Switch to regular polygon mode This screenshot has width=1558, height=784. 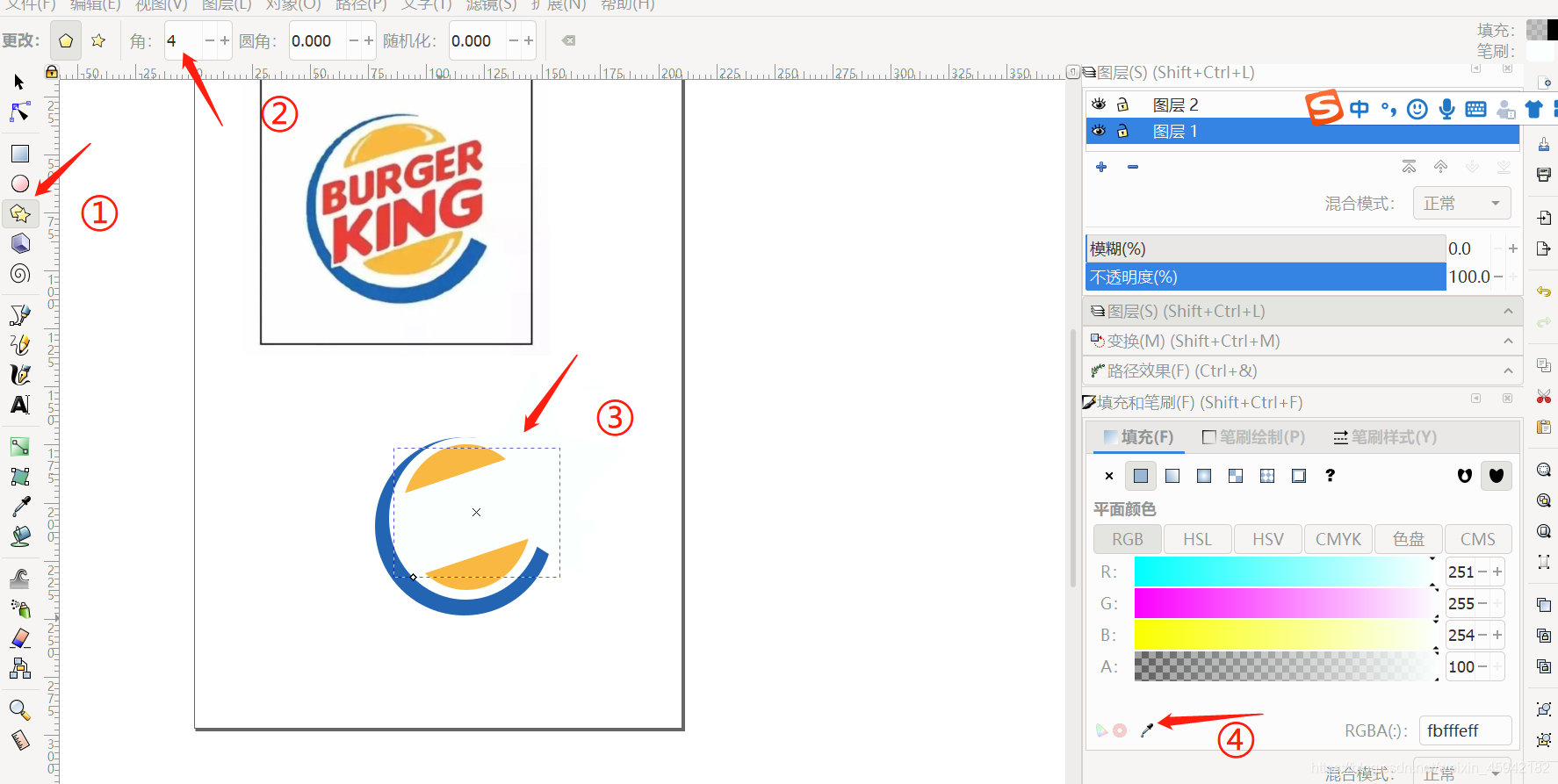click(x=66, y=40)
